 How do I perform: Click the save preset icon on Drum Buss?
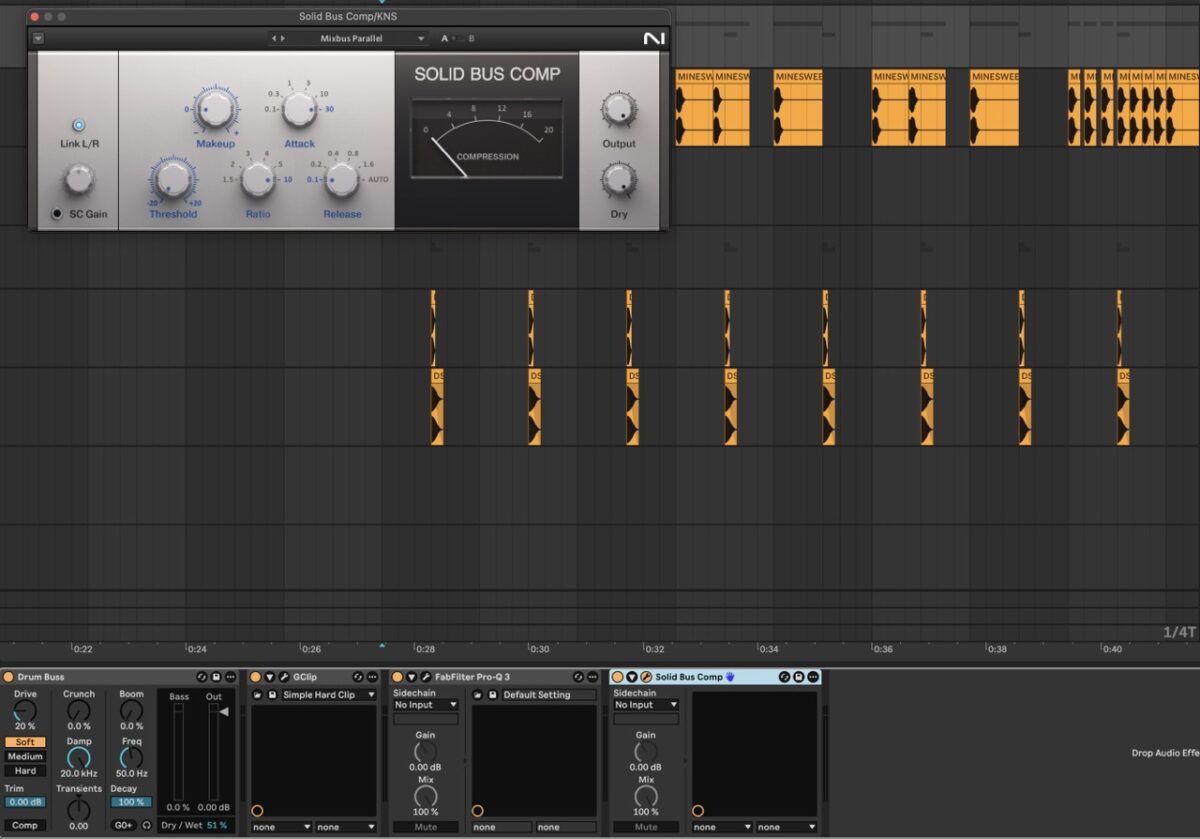click(216, 677)
